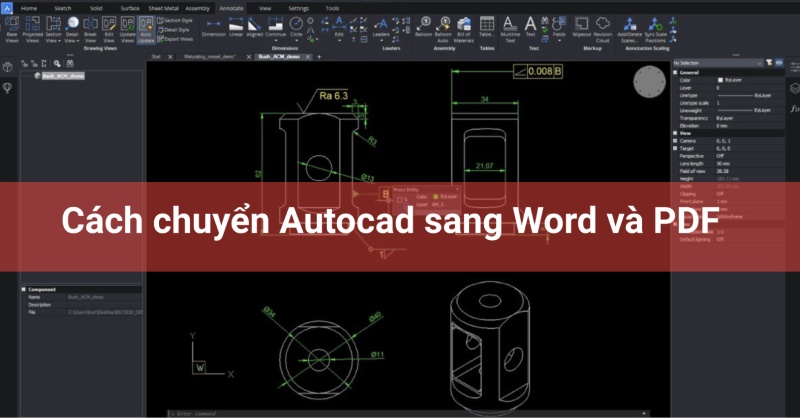Open Detail Style settings
The height and width of the screenshot is (418, 800).
click(173, 30)
